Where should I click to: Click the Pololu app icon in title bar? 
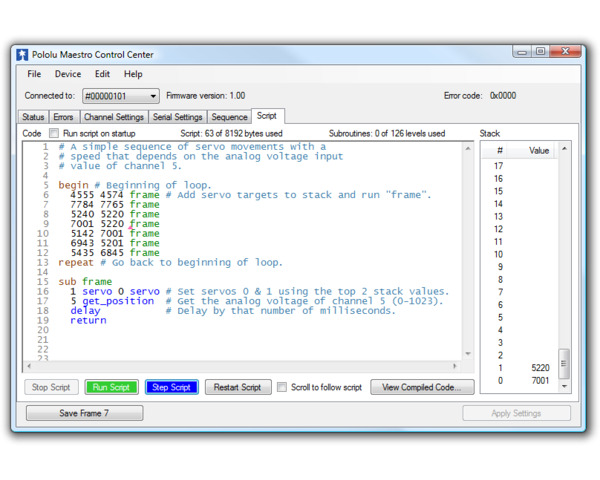point(22,55)
